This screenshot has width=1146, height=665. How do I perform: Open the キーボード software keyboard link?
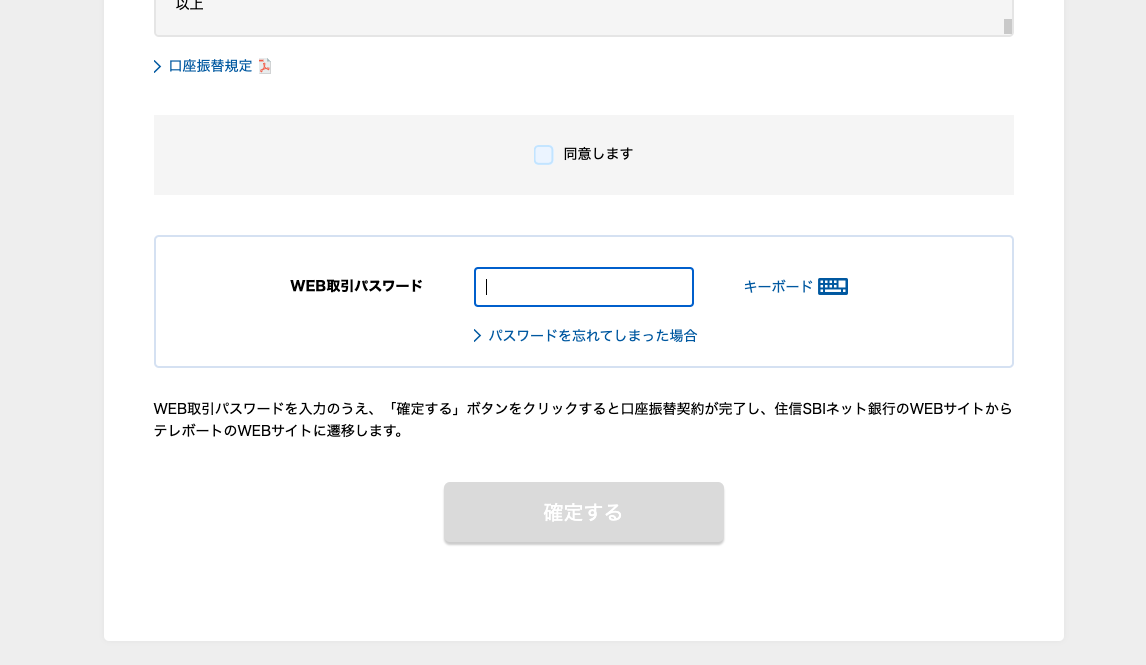tap(778, 287)
